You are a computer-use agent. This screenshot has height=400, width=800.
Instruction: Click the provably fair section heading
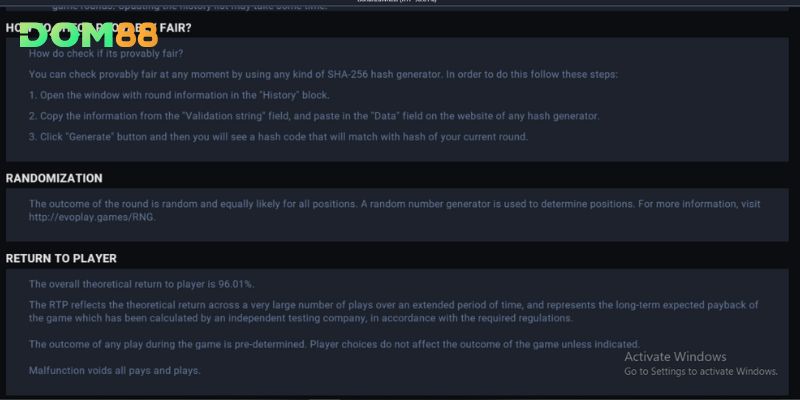click(99, 28)
